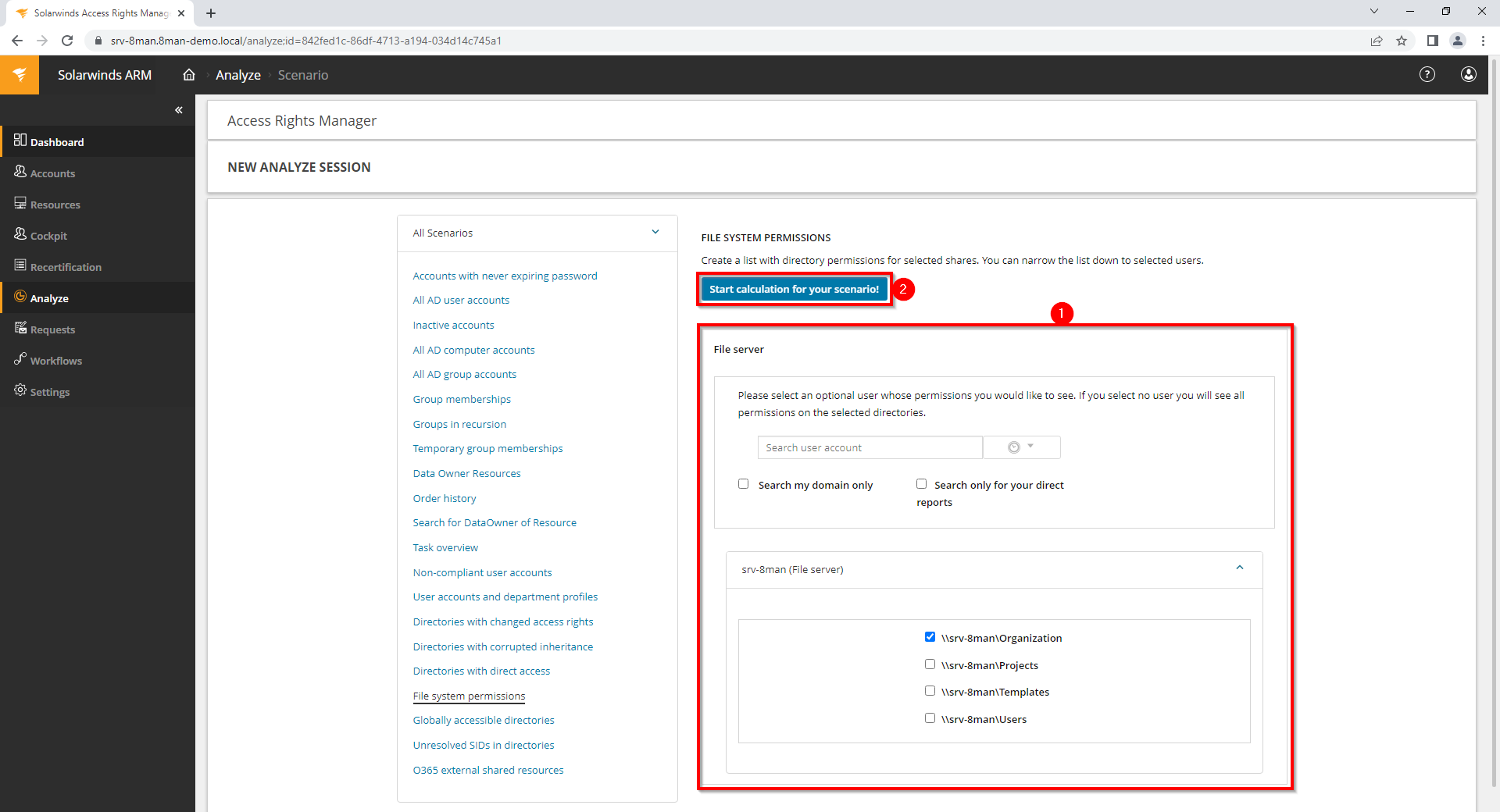Open the dropdown beside the user search field
This screenshot has height=812, width=1500.
point(1021,447)
